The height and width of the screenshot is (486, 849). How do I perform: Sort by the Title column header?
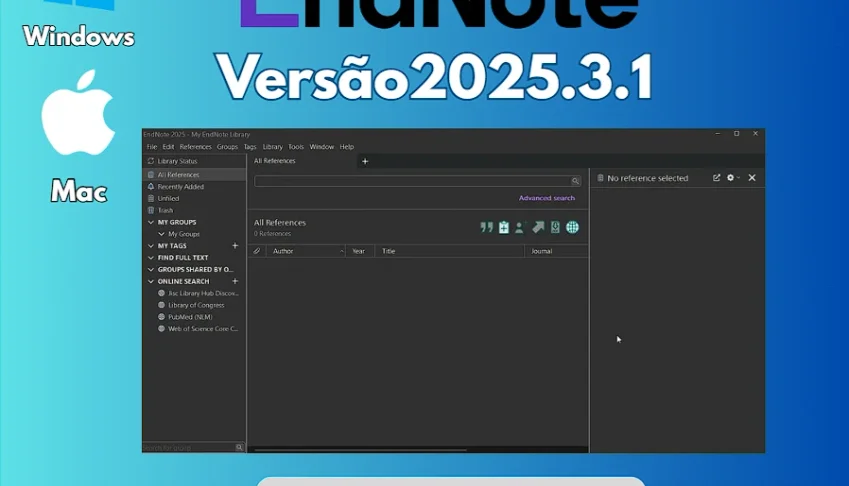(449, 251)
